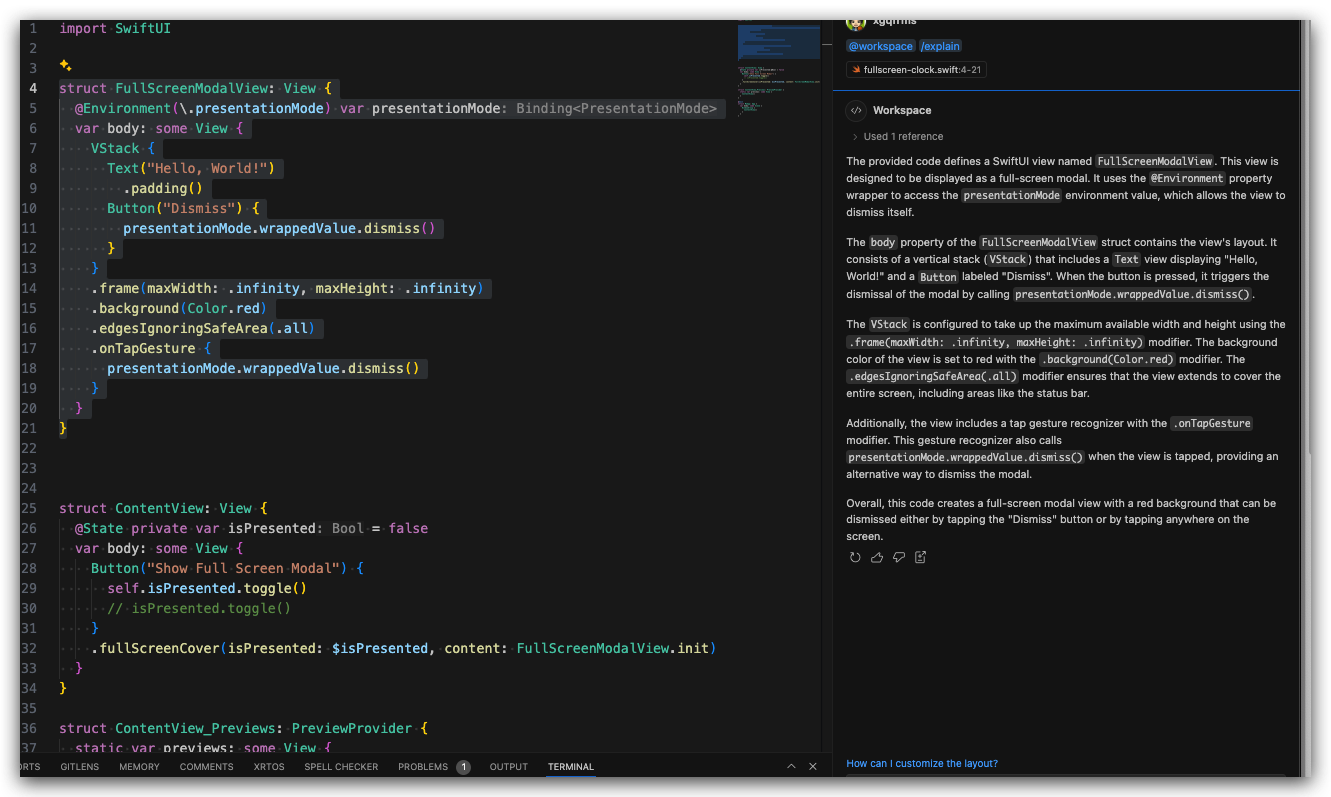Click the /explain command tag

pos(940,46)
